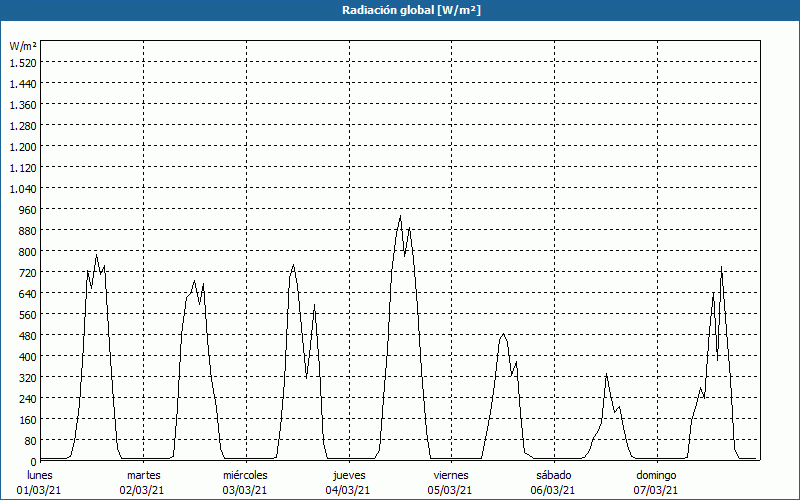The height and width of the screenshot is (500, 800).
Task: Click the 400 y-axis value
Action: click(x=28, y=357)
